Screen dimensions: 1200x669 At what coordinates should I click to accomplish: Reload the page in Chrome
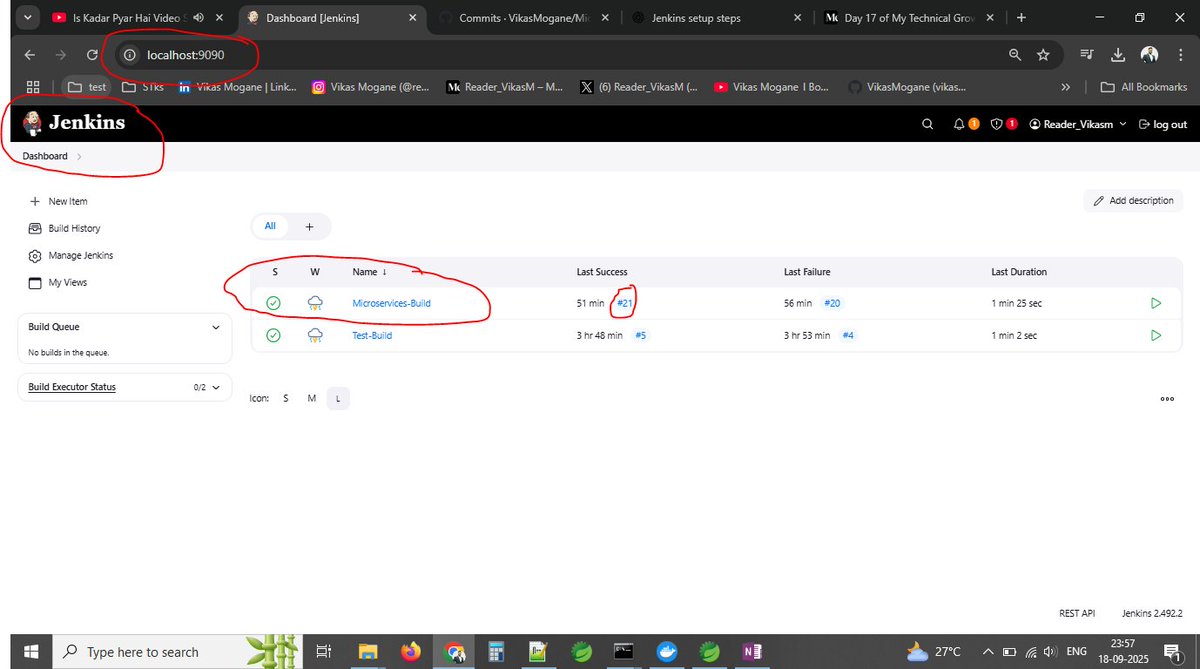coord(93,55)
